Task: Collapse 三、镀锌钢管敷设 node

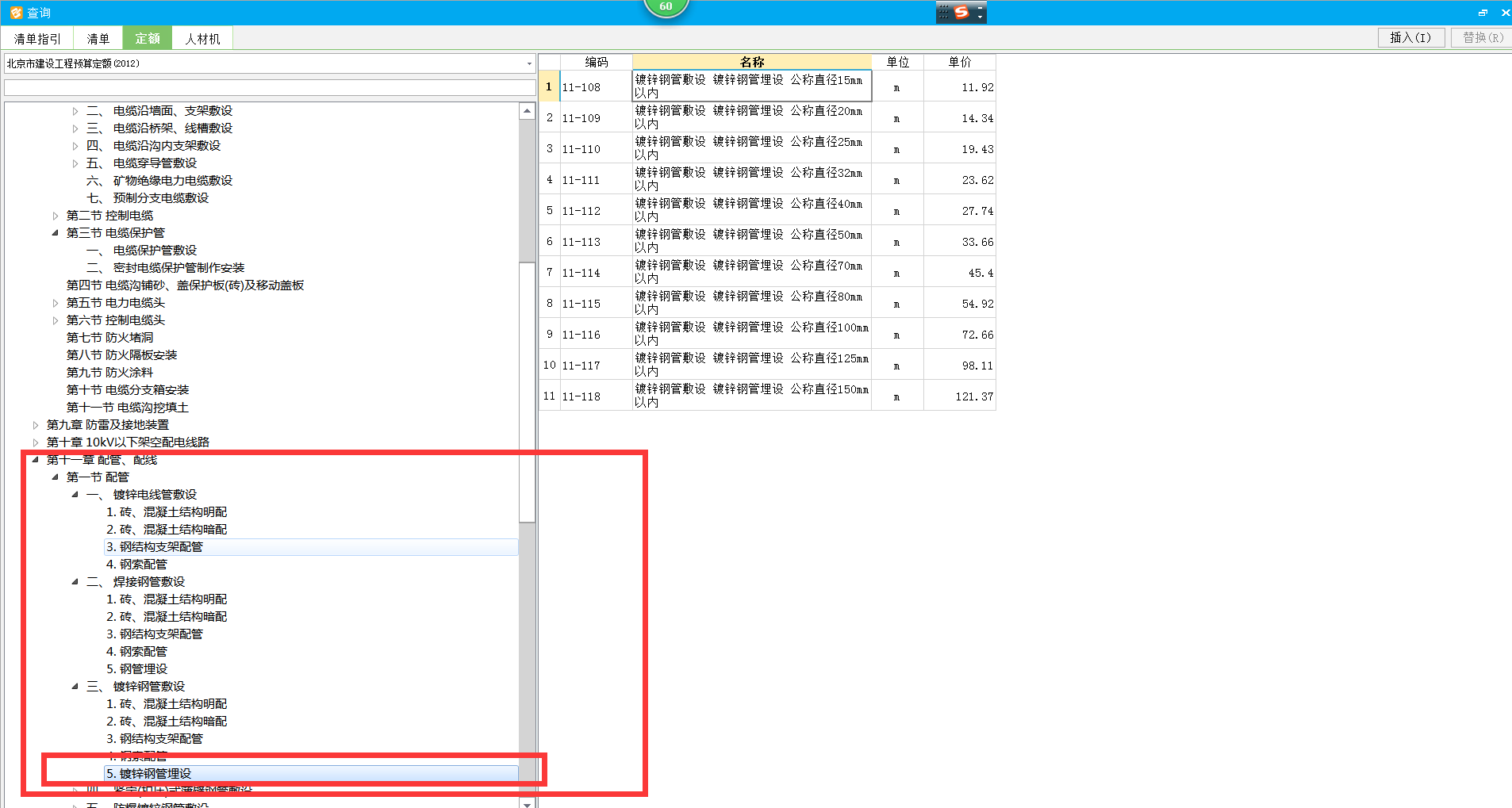Action: [75, 687]
